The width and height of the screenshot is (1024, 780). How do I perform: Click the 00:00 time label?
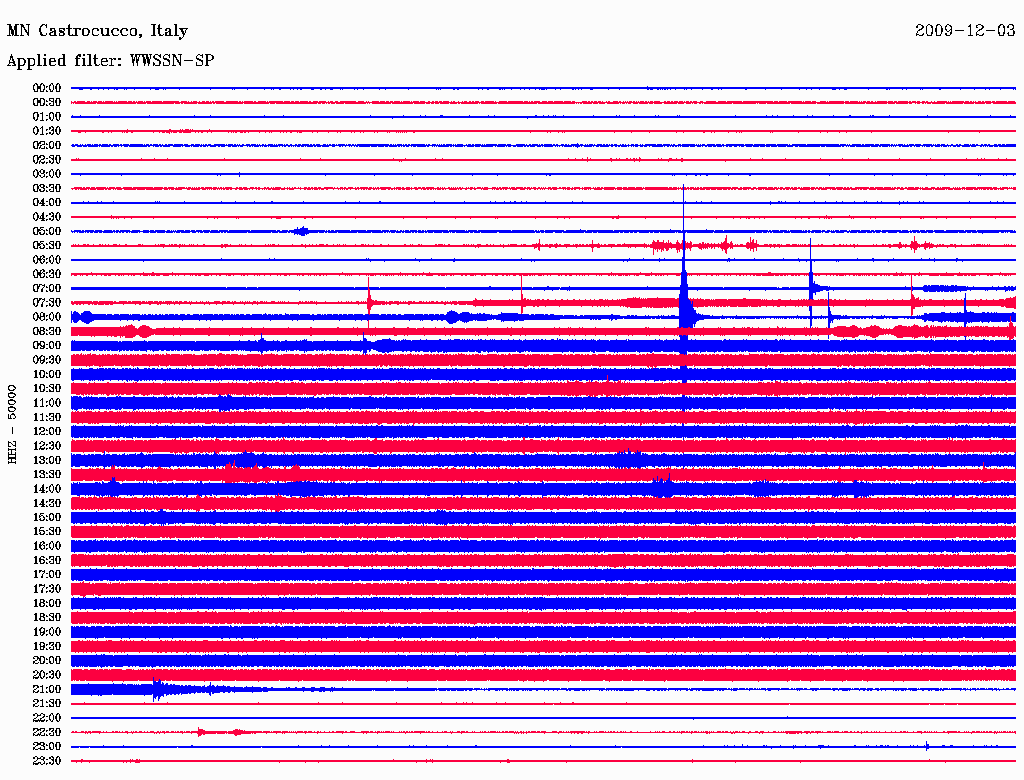point(47,88)
